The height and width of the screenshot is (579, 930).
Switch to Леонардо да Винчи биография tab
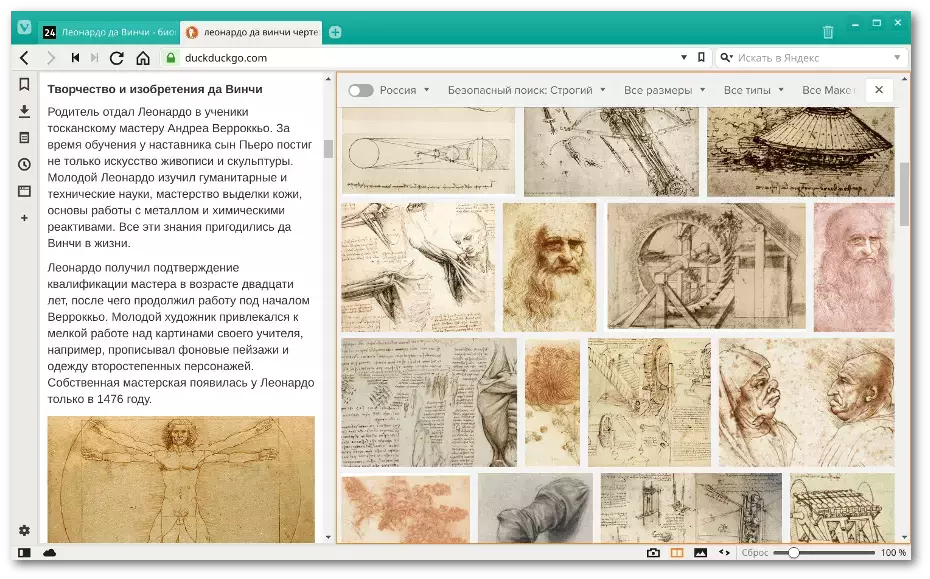(109, 32)
